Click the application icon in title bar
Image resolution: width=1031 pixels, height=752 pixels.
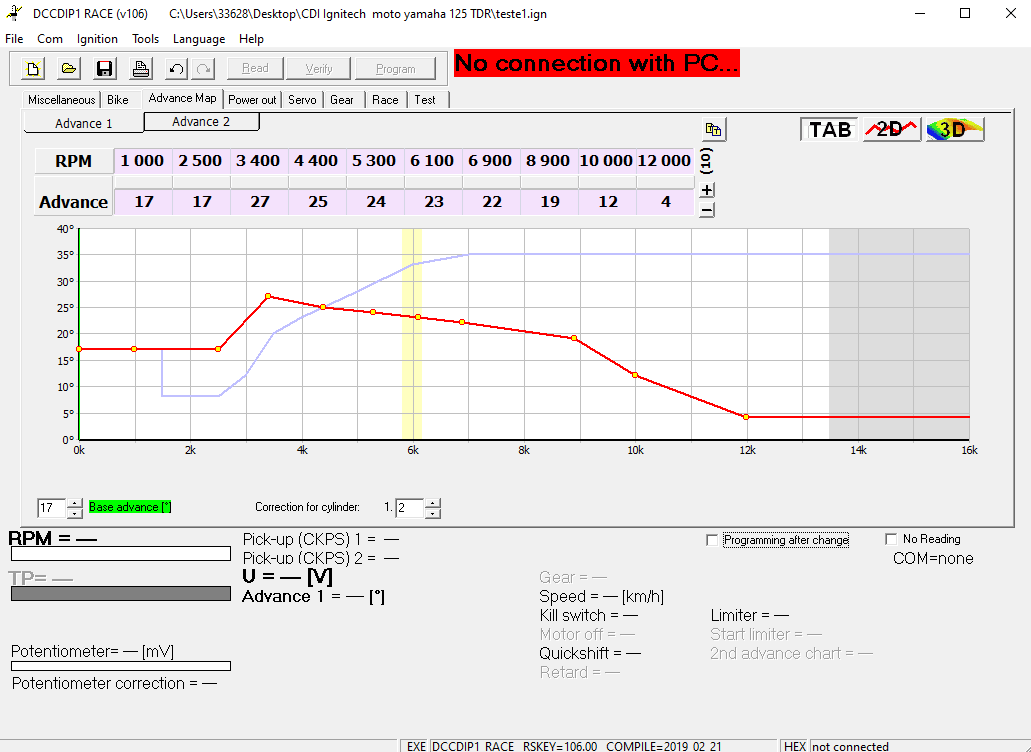click(14, 13)
